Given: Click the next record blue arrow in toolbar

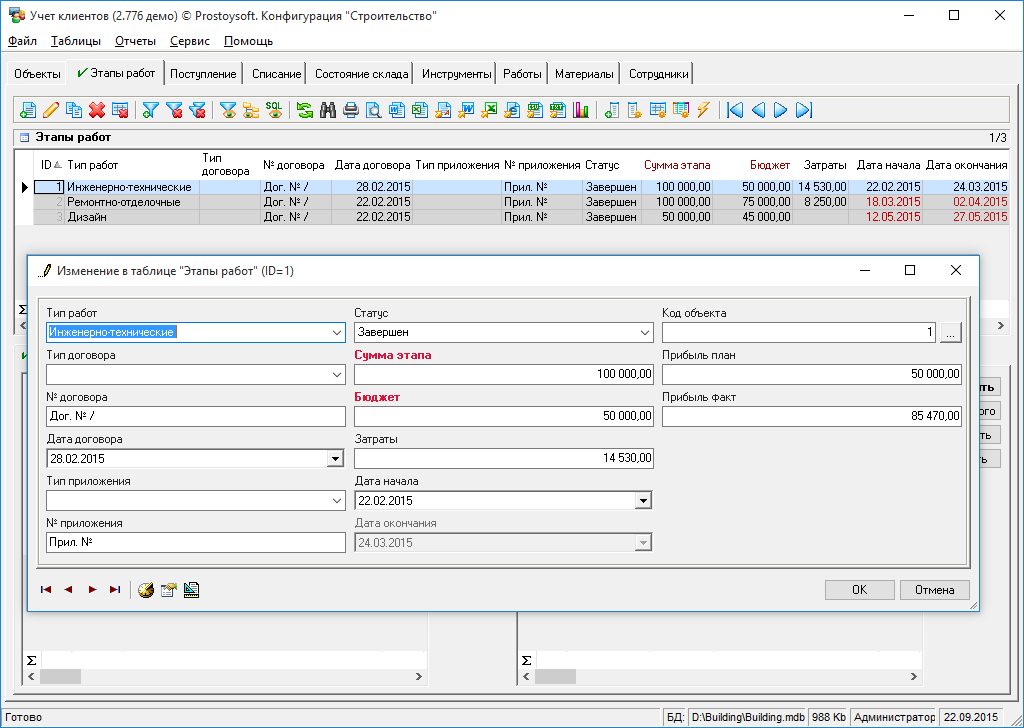Looking at the screenshot, I should (x=780, y=110).
